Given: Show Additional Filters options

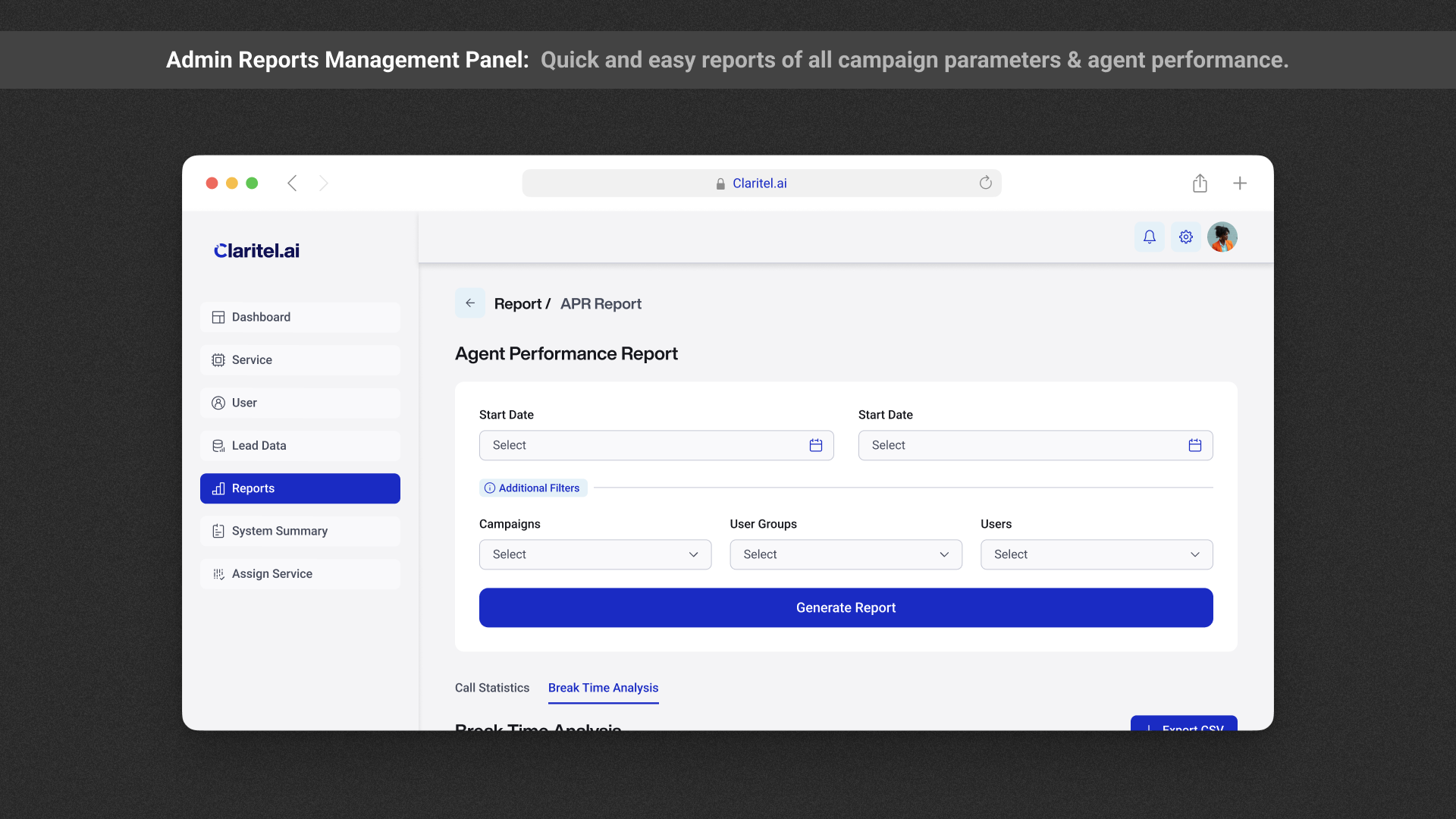Looking at the screenshot, I should [x=532, y=488].
